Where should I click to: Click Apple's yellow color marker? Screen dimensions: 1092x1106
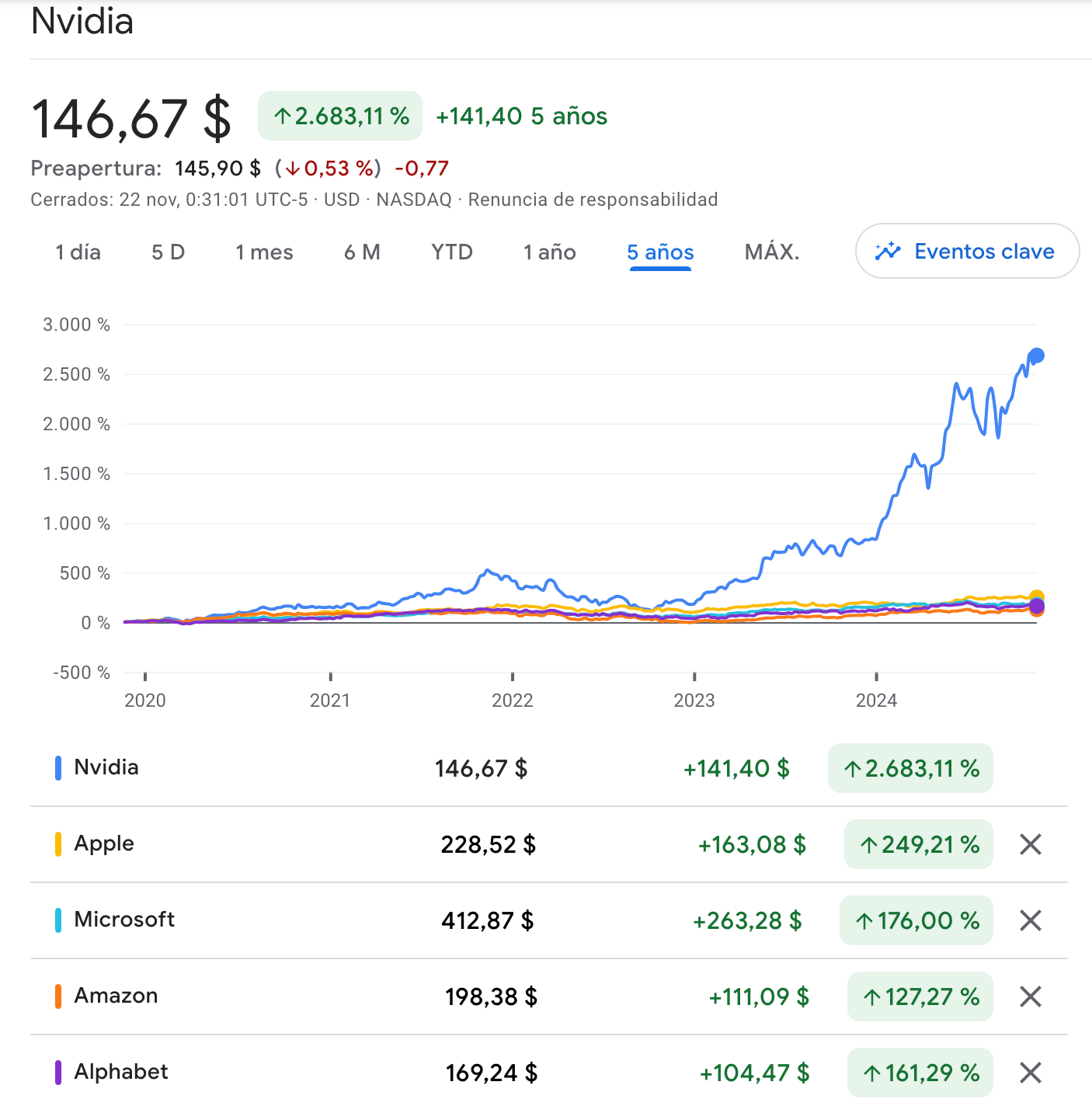tap(58, 844)
